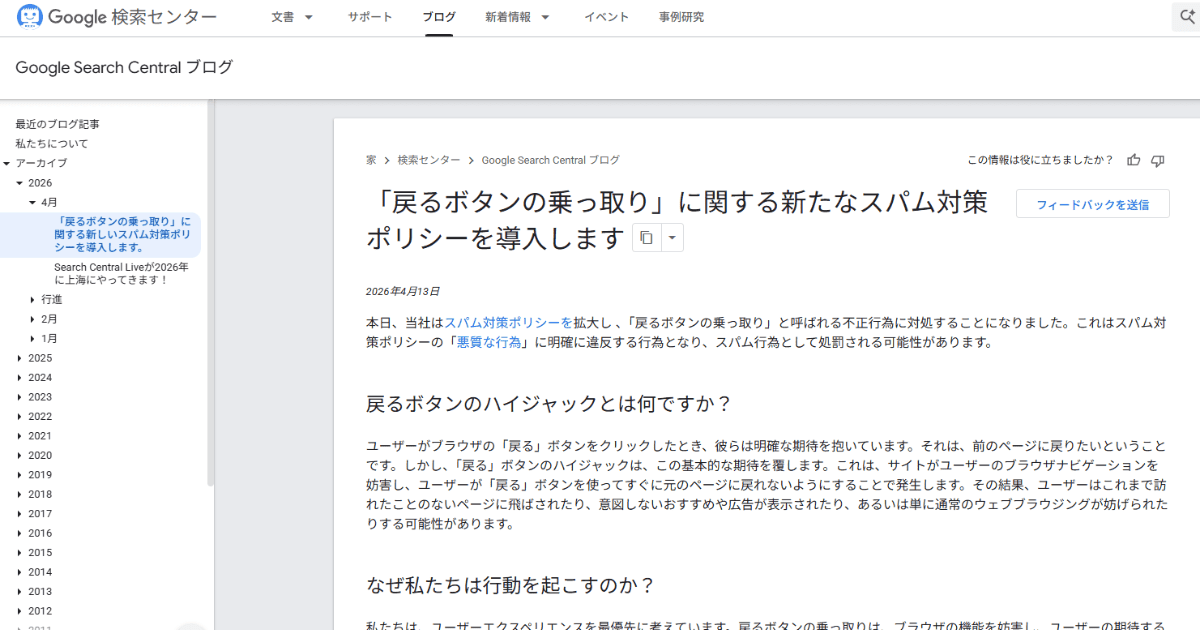The image size is (1200, 630).
Task: Click the フィードバックを送信 button
Action: [x=1092, y=203]
